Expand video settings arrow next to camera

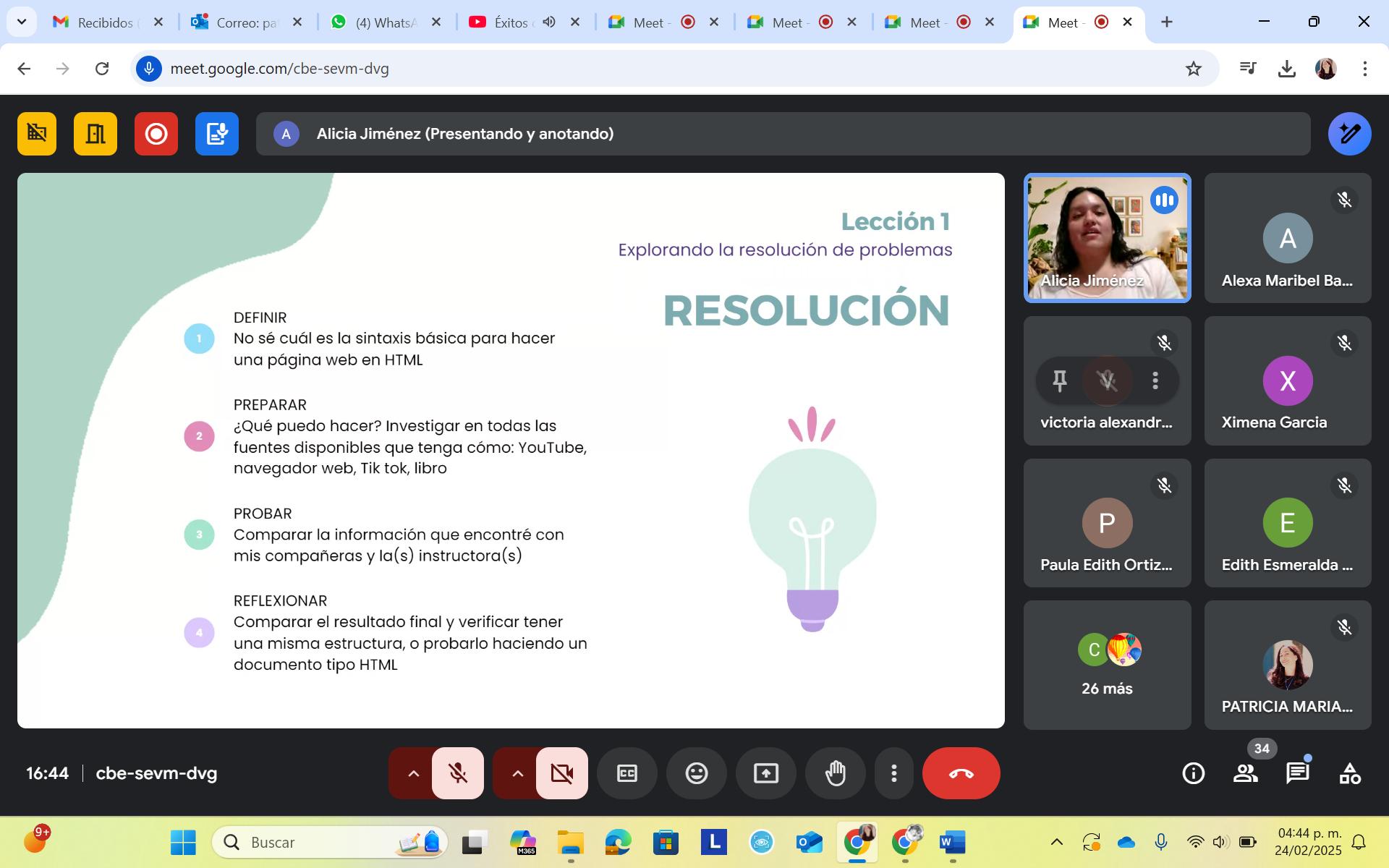[517, 773]
